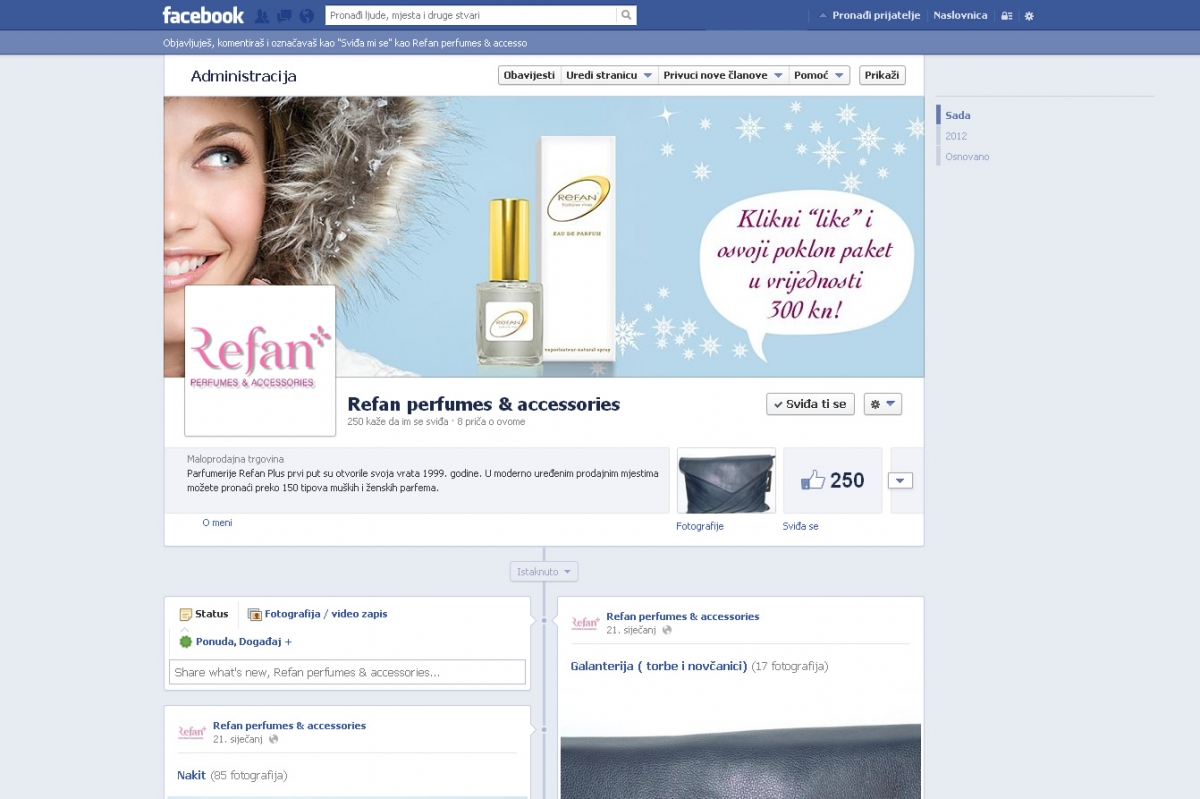Expand more page apps arrow
This screenshot has height=799, width=1200.
[900, 481]
